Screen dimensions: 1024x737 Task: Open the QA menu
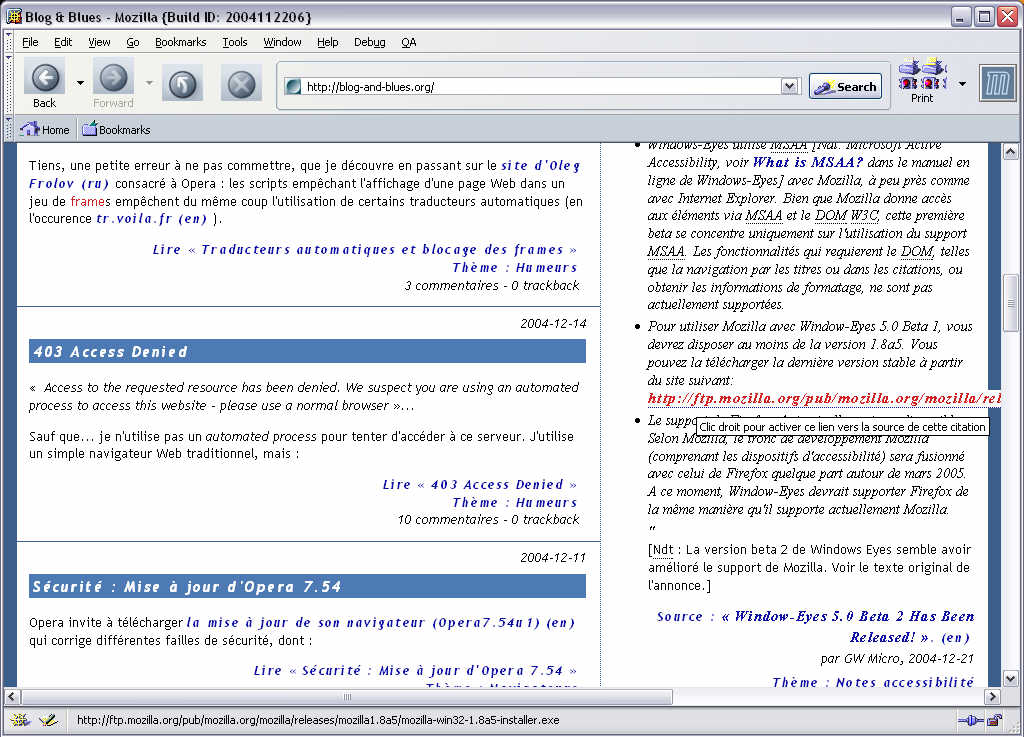click(x=408, y=42)
